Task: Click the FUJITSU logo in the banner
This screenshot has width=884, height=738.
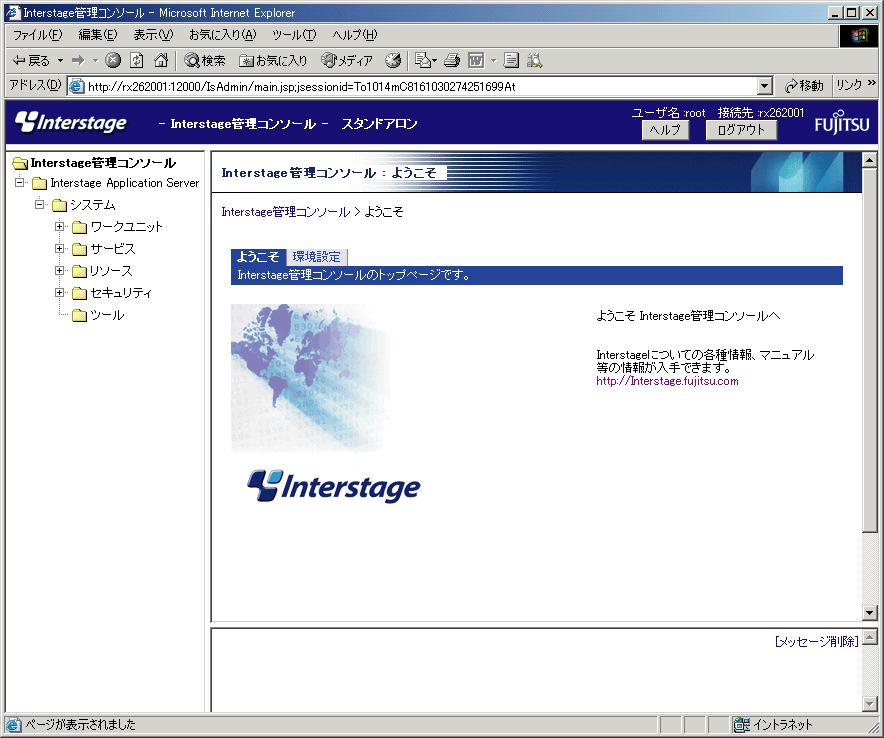Action: [x=842, y=122]
